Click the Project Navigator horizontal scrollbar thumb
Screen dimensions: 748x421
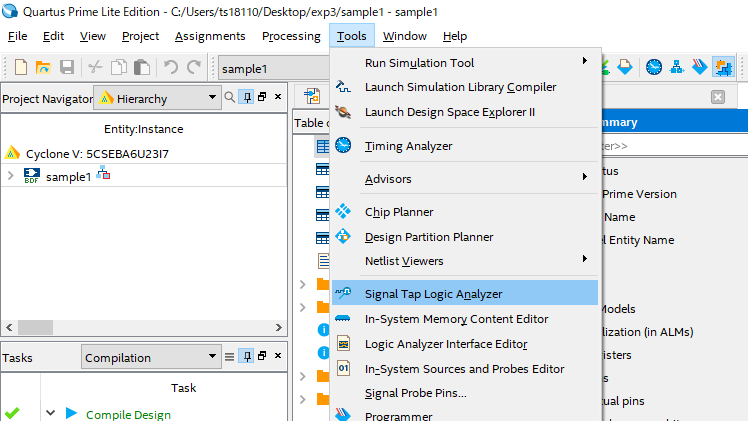[35, 328]
